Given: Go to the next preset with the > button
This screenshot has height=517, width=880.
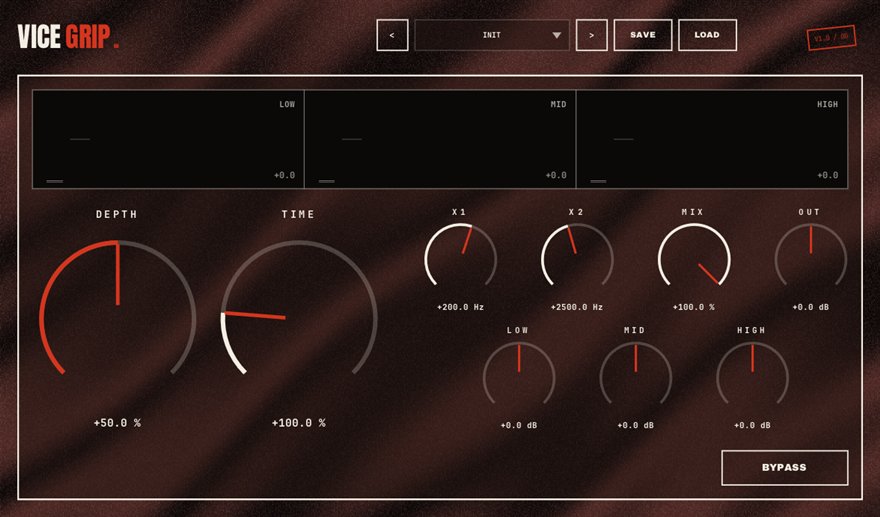Looking at the screenshot, I should 592,35.
